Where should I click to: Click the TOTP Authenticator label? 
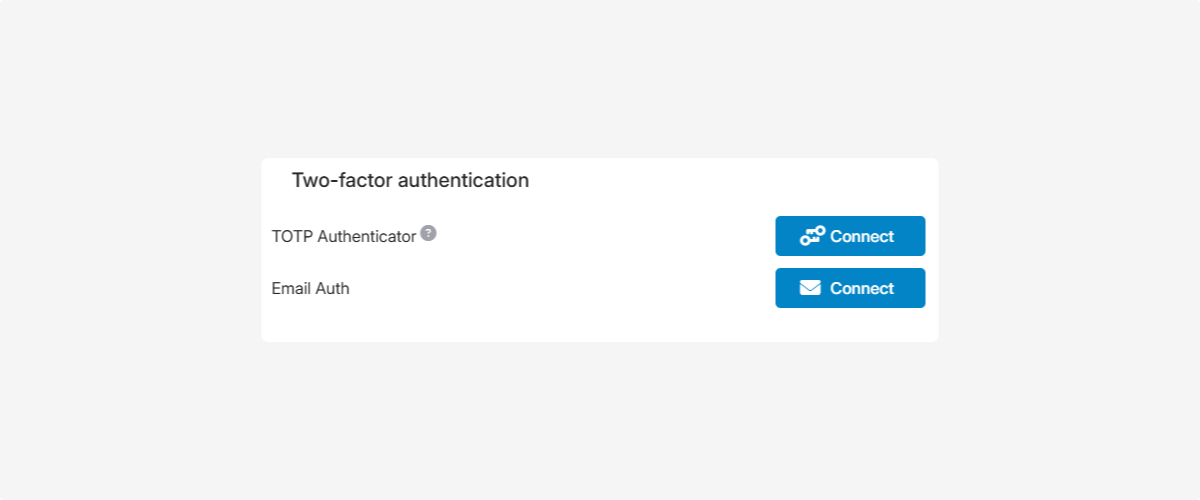click(343, 237)
